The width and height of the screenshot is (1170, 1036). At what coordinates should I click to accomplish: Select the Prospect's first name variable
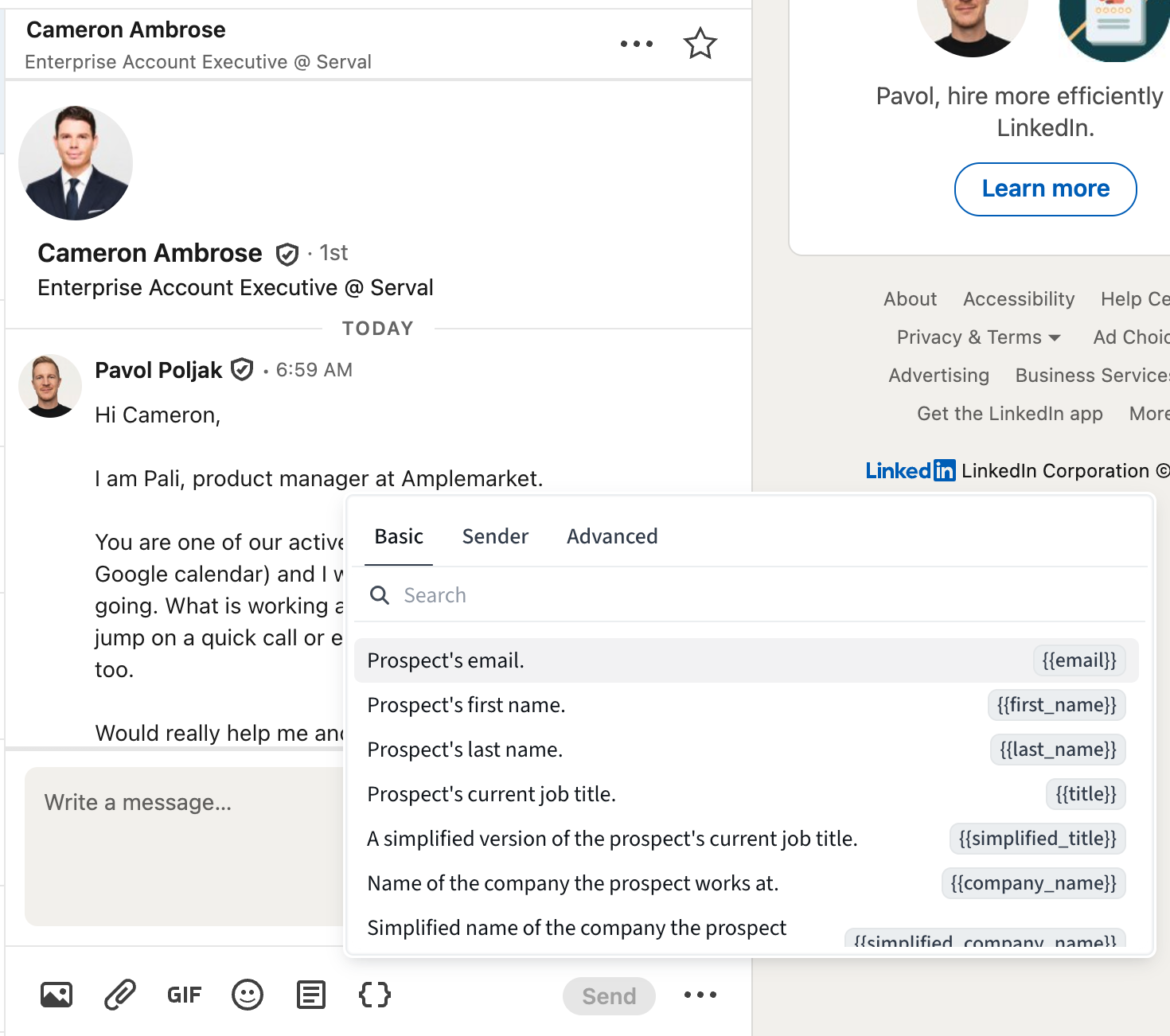point(747,705)
